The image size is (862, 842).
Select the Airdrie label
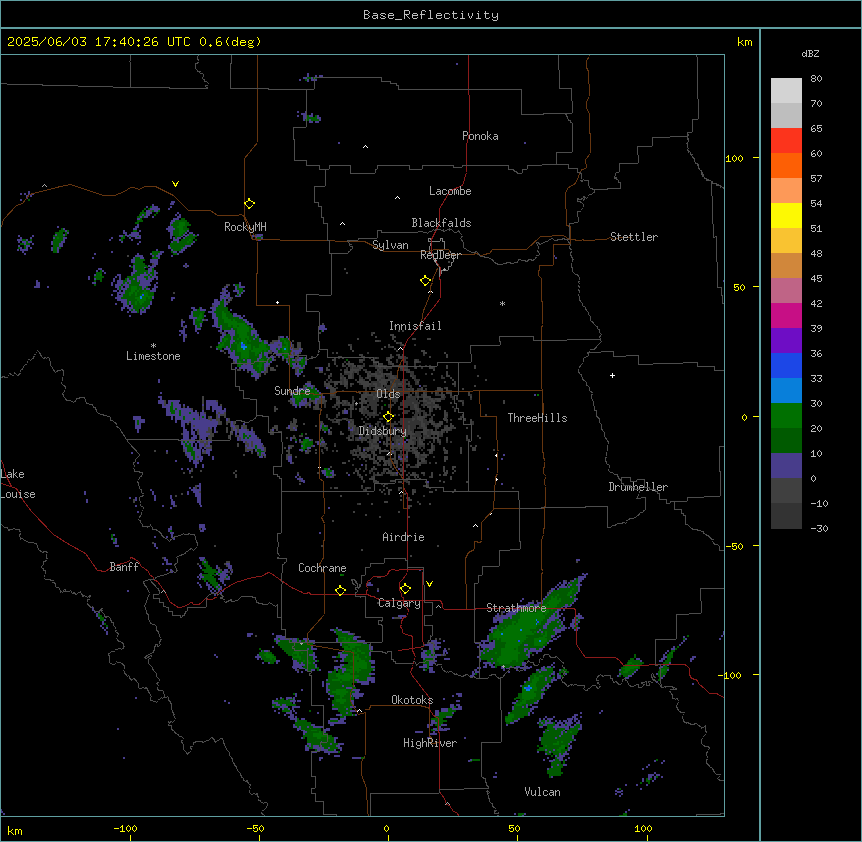pyautogui.click(x=403, y=537)
